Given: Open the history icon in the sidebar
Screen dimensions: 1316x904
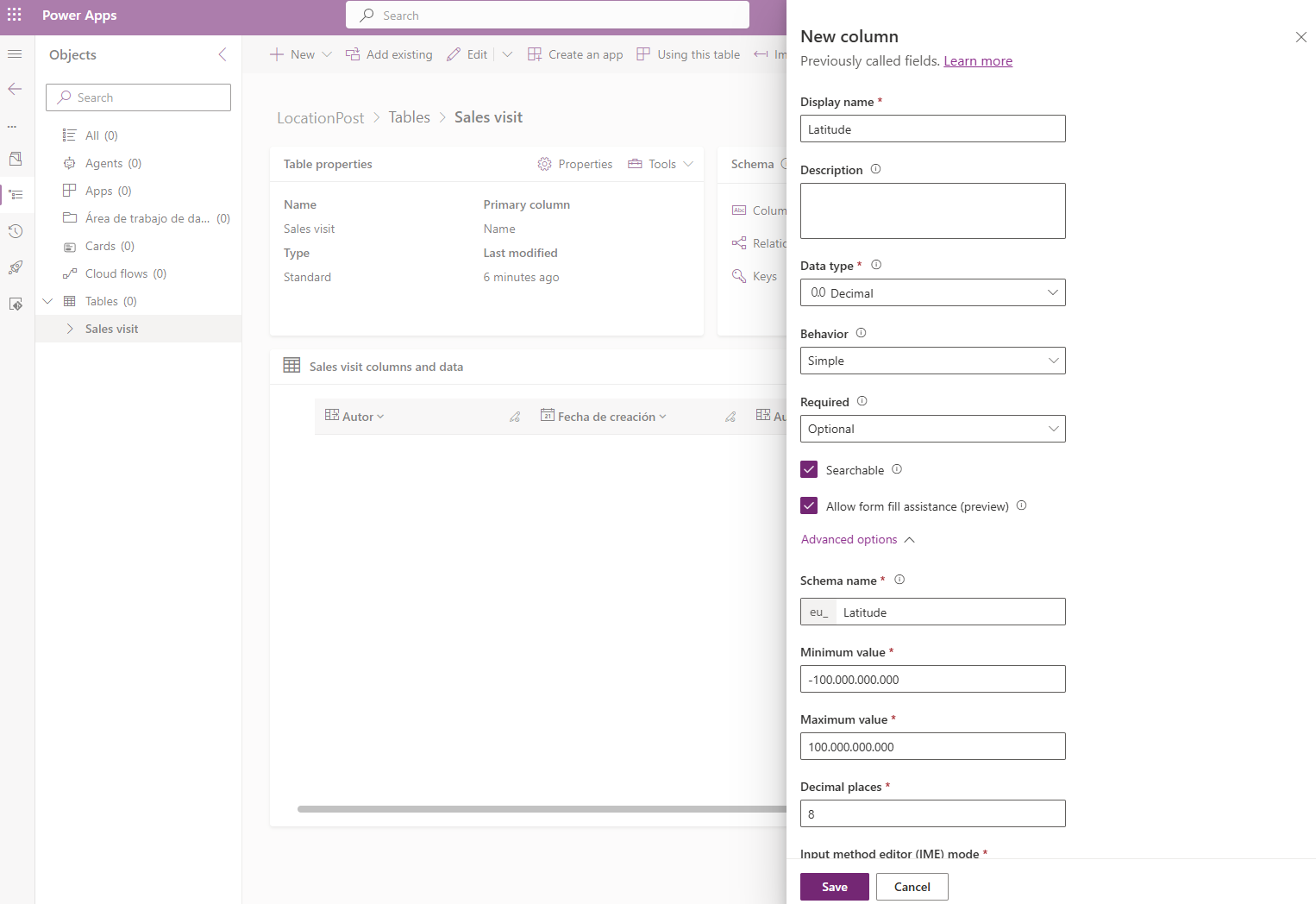Looking at the screenshot, I should (x=14, y=231).
